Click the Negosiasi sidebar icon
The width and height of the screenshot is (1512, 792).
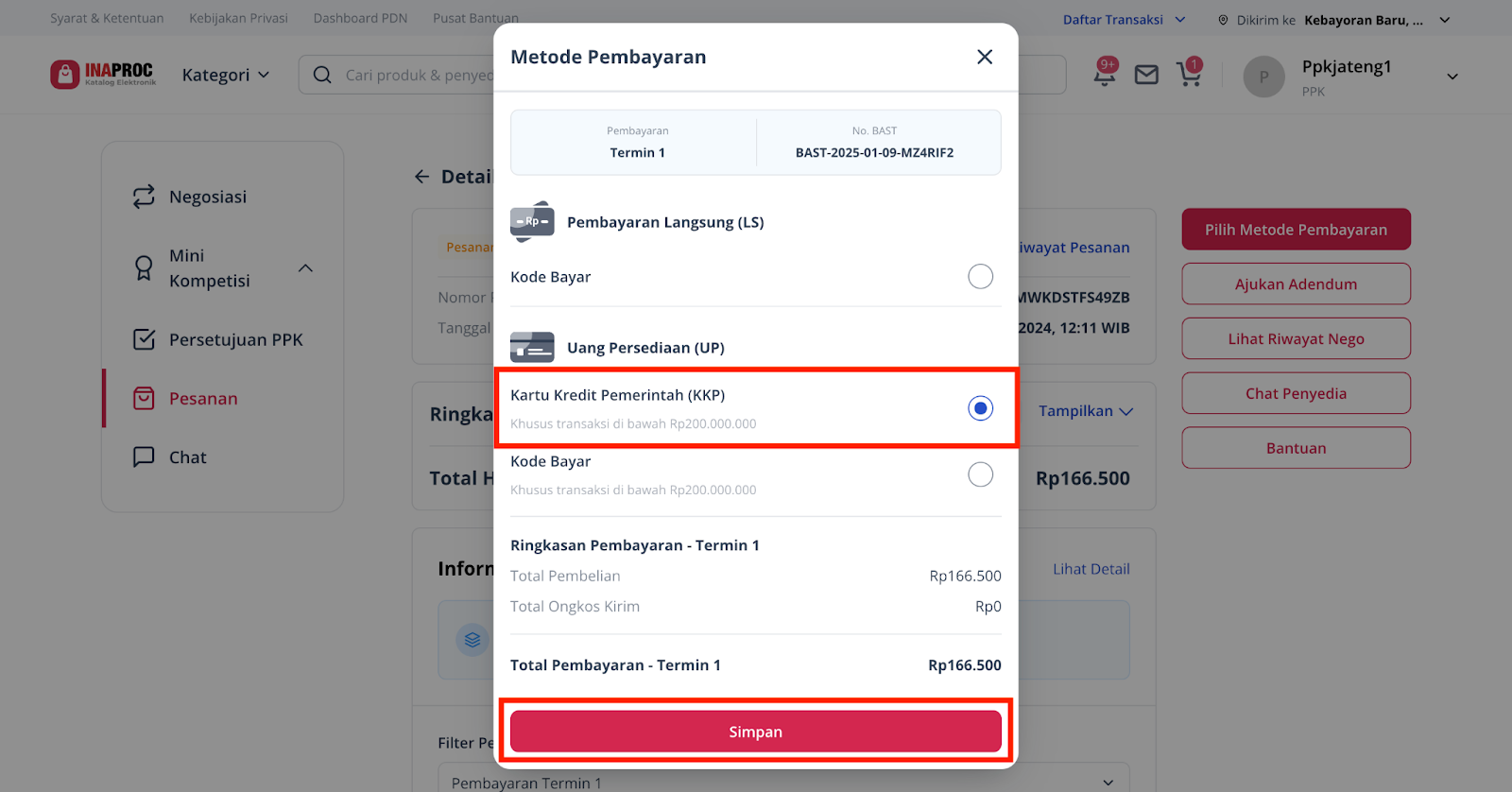pyautogui.click(x=144, y=197)
